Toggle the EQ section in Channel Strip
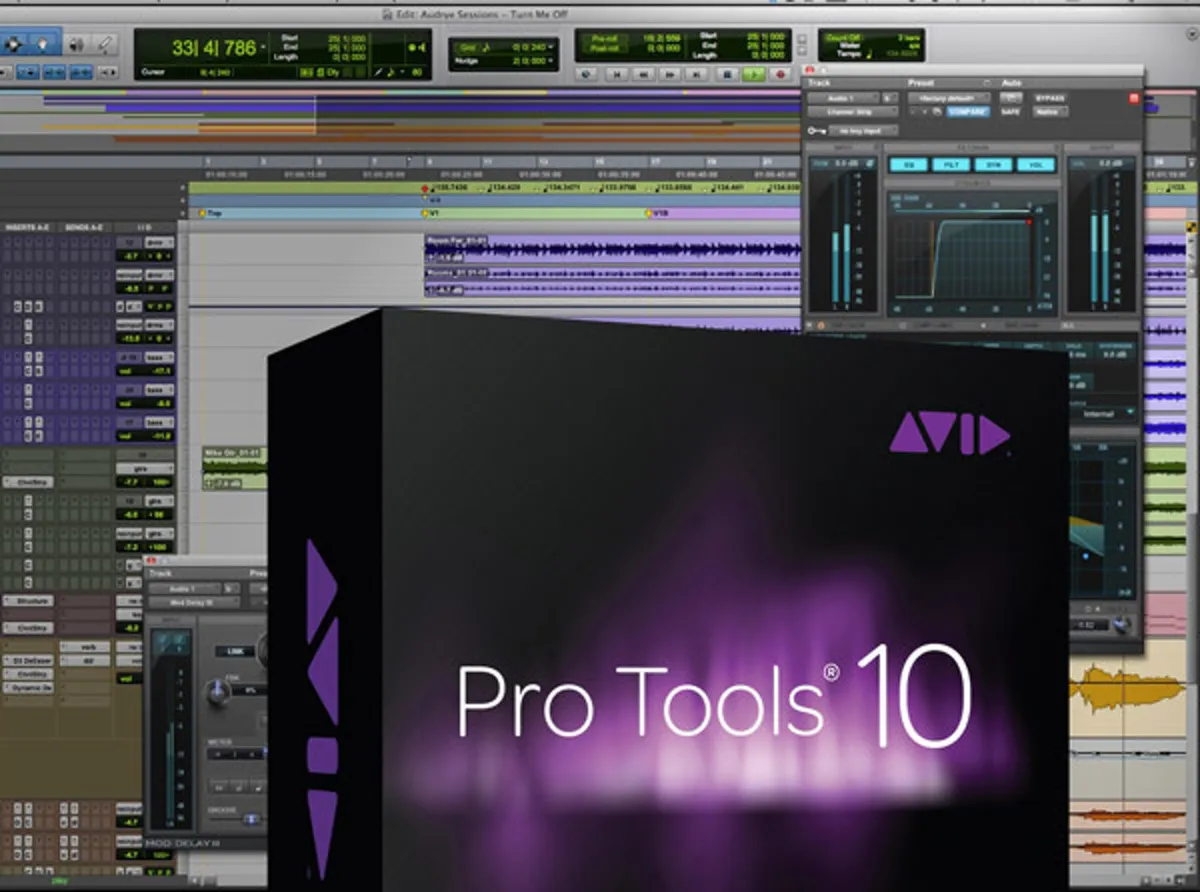1200x892 pixels. pos(911,165)
